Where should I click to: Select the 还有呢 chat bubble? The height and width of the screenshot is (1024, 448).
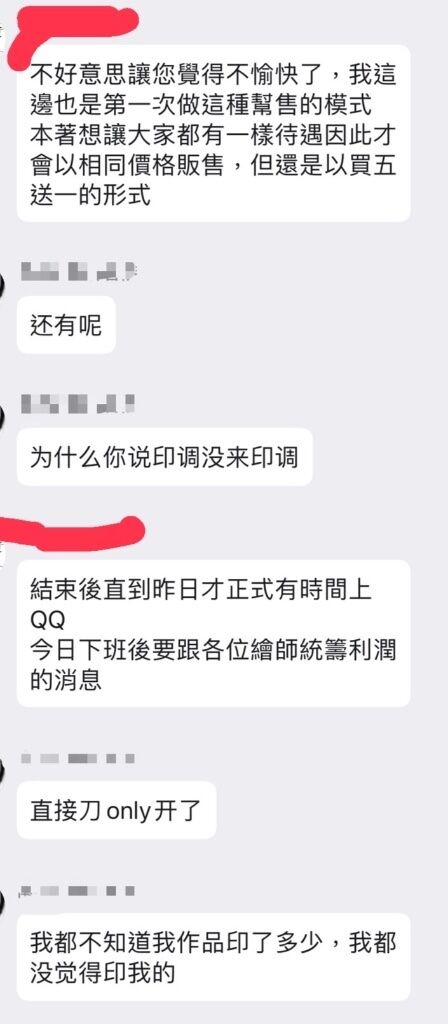[x=66, y=325]
